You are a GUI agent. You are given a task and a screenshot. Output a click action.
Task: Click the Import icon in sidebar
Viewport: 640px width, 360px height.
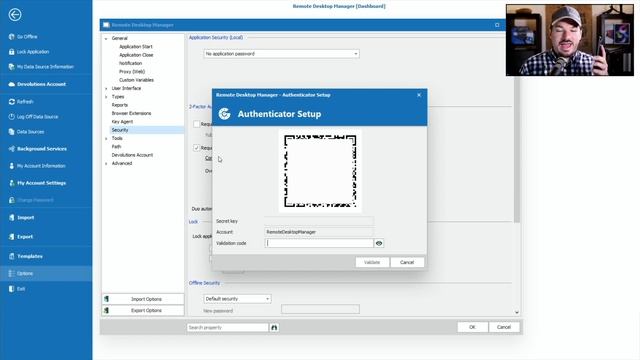(11, 218)
